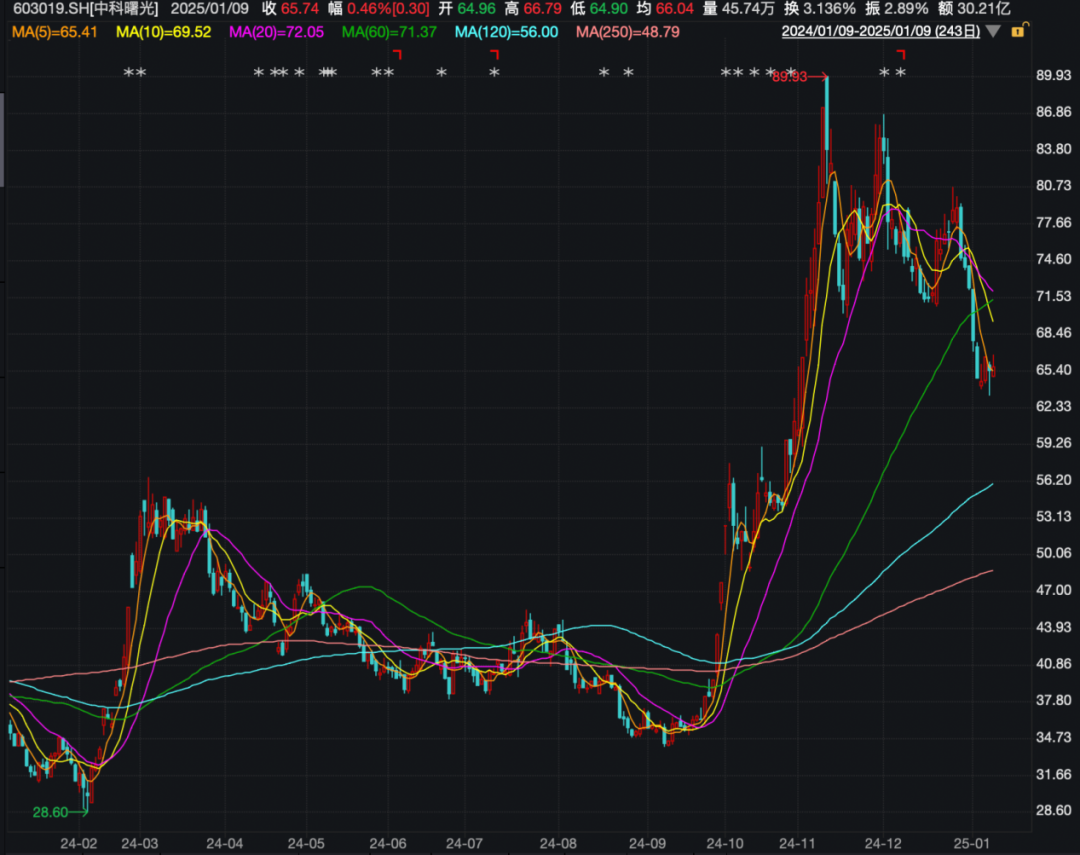This screenshot has width=1080, height=855.
Task: Click the green 28.60 low price marker
Action: pos(50,813)
